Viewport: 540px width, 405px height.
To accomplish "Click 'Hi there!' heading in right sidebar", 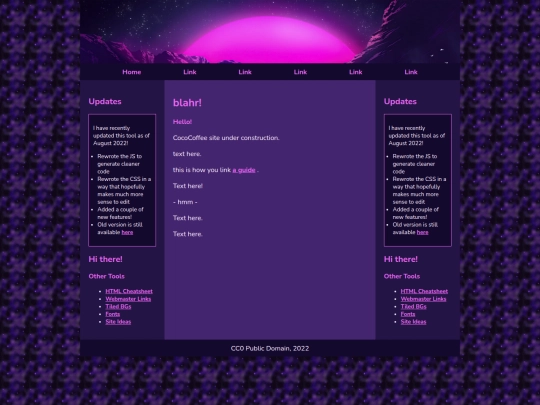I will [x=401, y=259].
